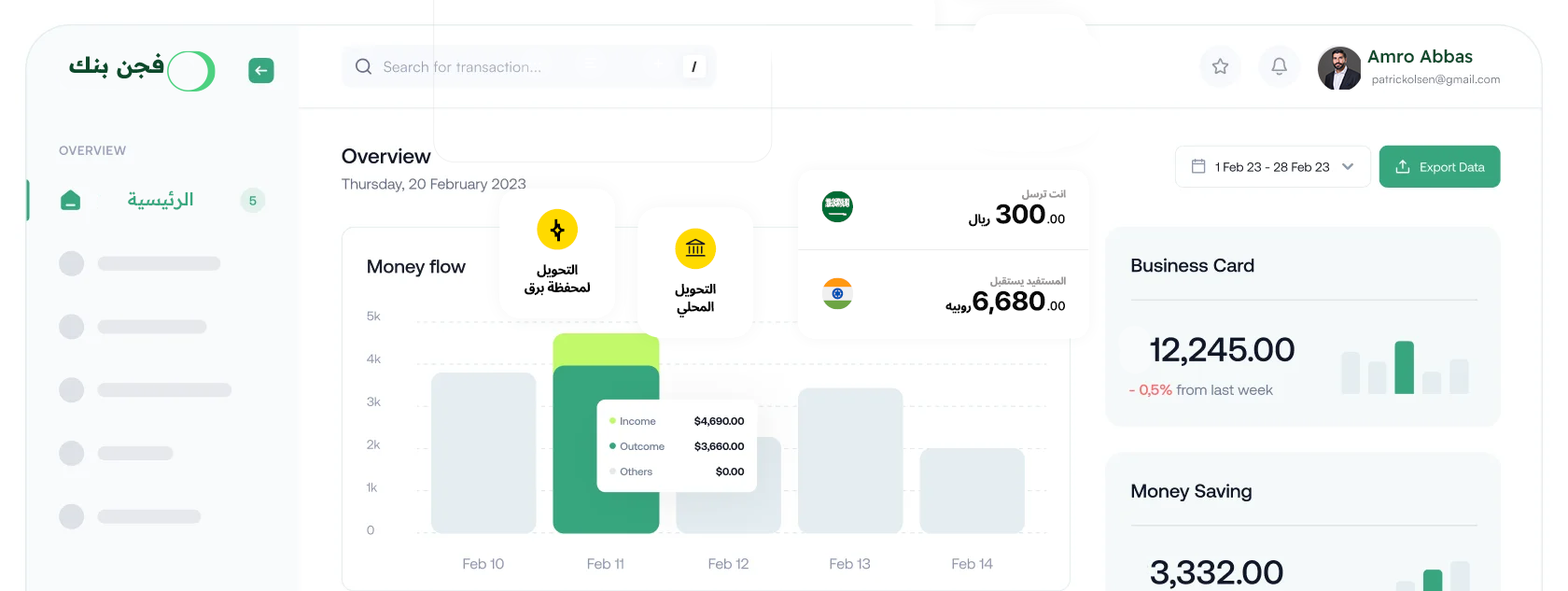
Task: Click the Export Data button
Action: (x=1439, y=167)
